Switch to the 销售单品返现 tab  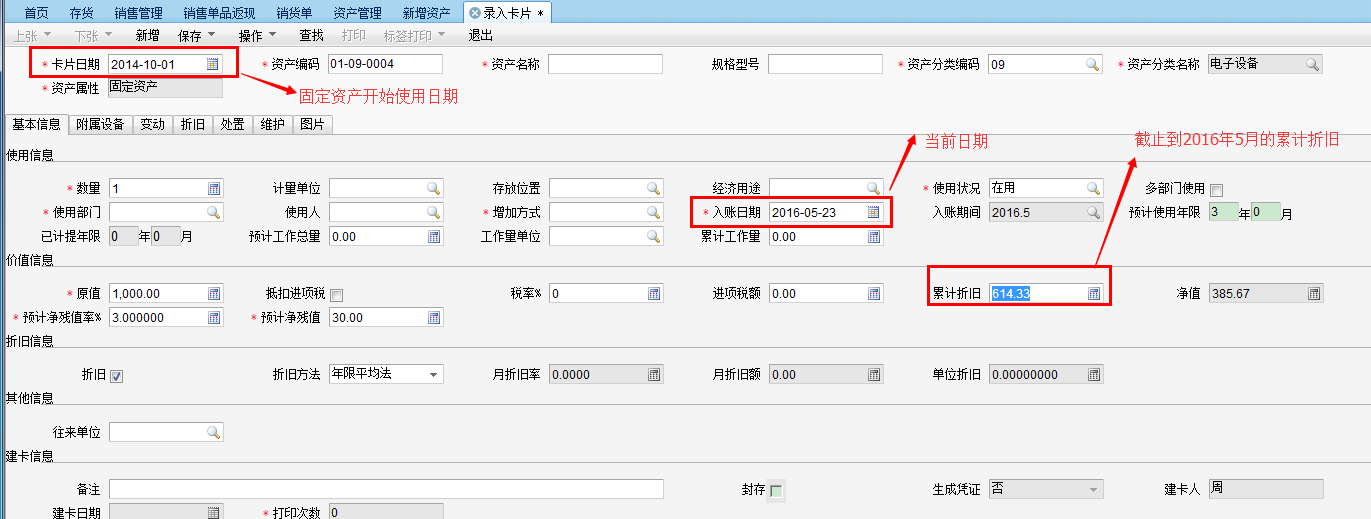pyautogui.click(x=219, y=13)
